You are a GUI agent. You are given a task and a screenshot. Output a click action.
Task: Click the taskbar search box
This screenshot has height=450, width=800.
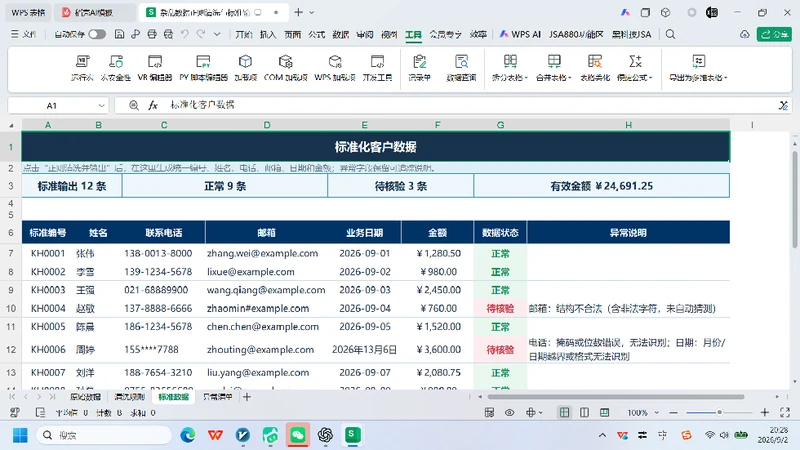[x=104, y=435]
